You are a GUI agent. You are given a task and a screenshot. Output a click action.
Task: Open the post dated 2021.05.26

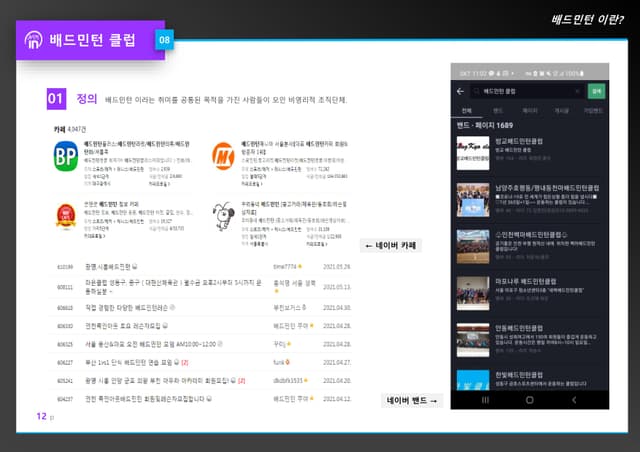point(111,267)
